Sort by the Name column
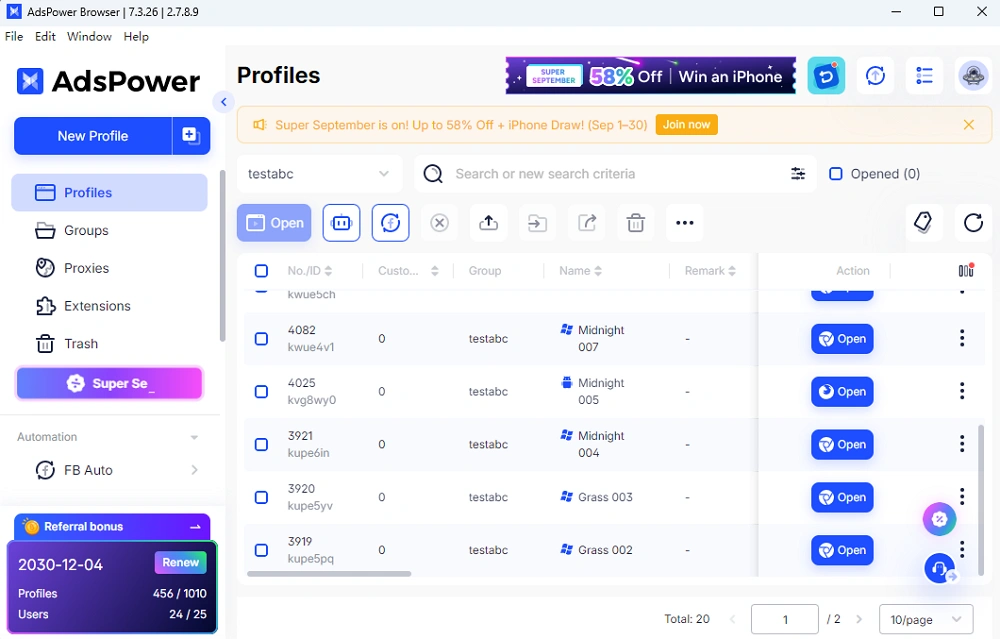Screen dimensions: 1000x639 pyautogui.click(x=598, y=270)
